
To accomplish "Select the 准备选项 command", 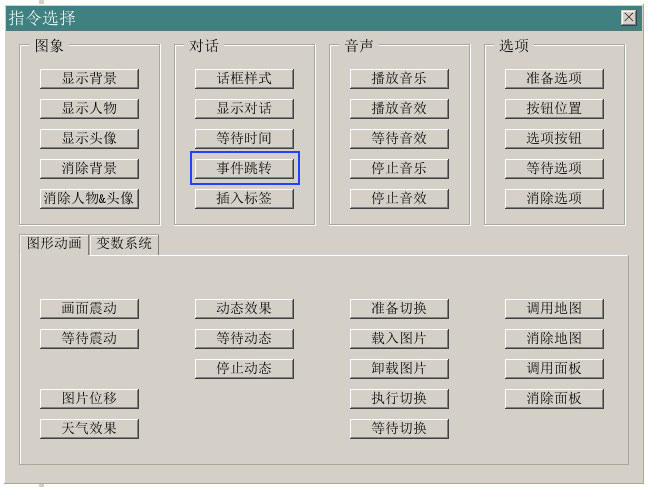I will point(554,79).
